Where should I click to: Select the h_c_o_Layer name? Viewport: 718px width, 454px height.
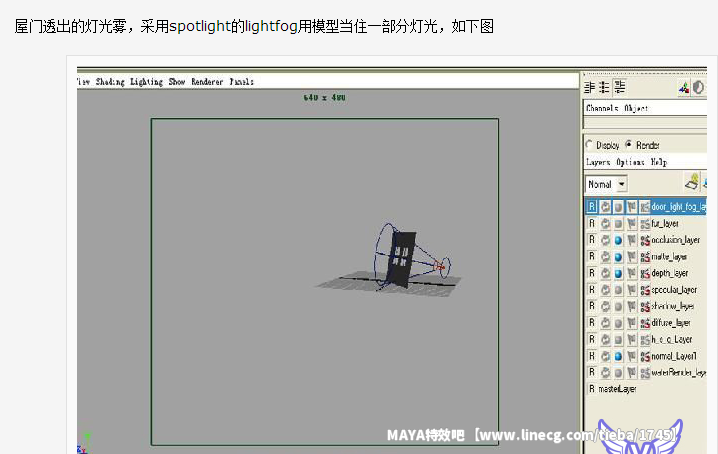(672, 339)
